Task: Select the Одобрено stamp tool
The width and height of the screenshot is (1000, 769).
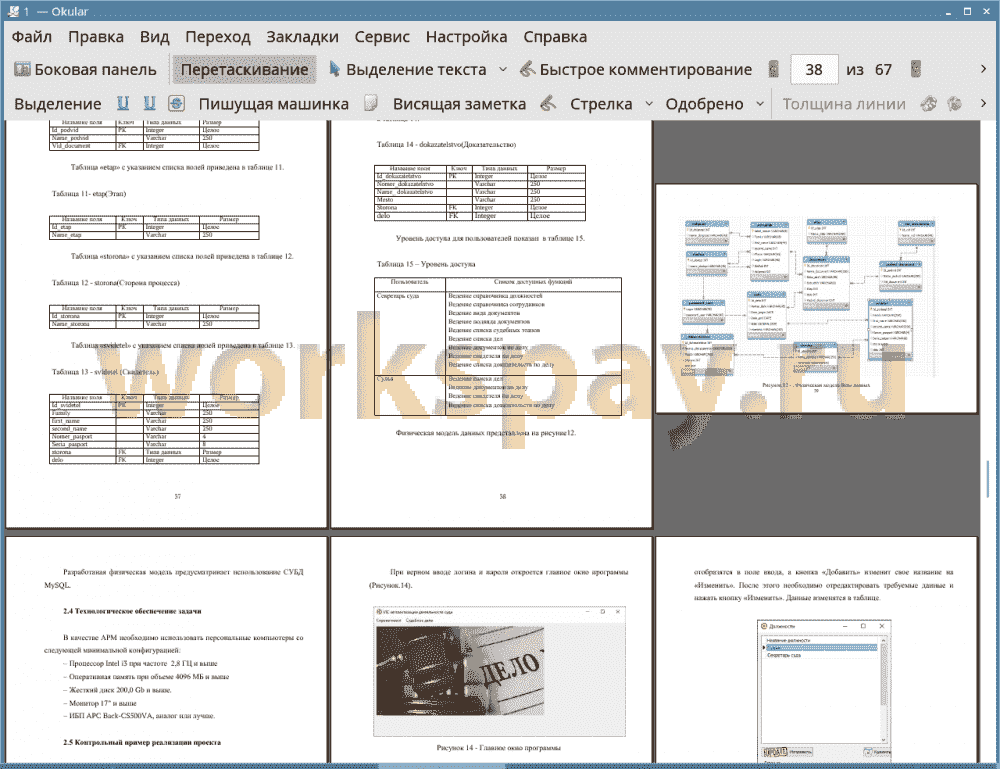Action: [704, 104]
